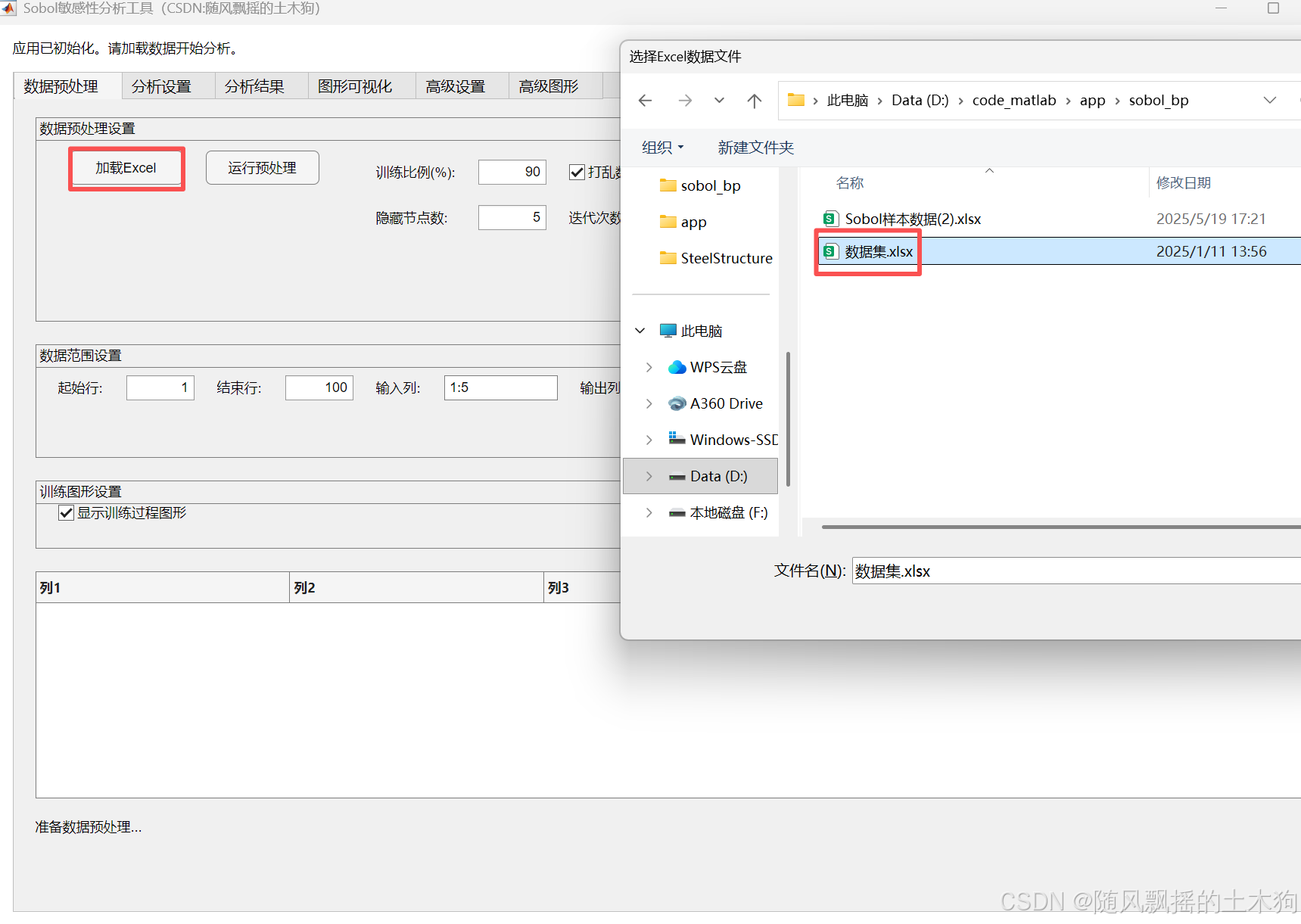Click the date 2025/5/19 17:21

[x=1211, y=219]
